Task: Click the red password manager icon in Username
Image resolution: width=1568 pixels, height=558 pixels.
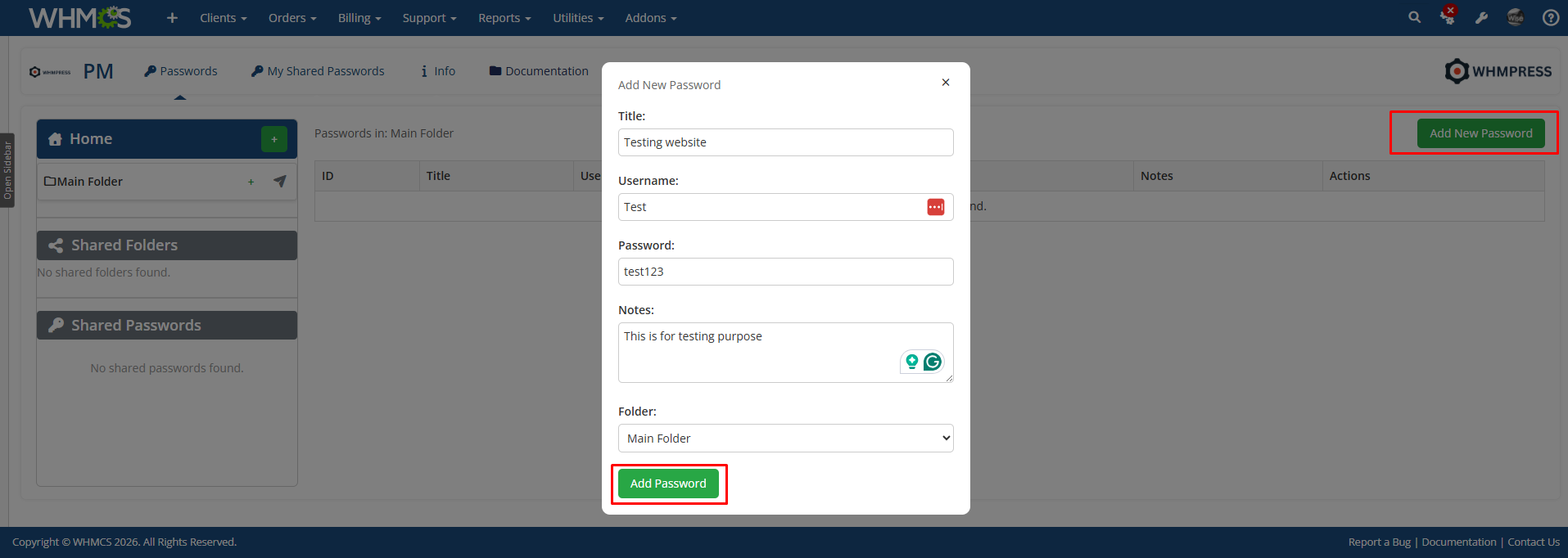Action: 935,207
